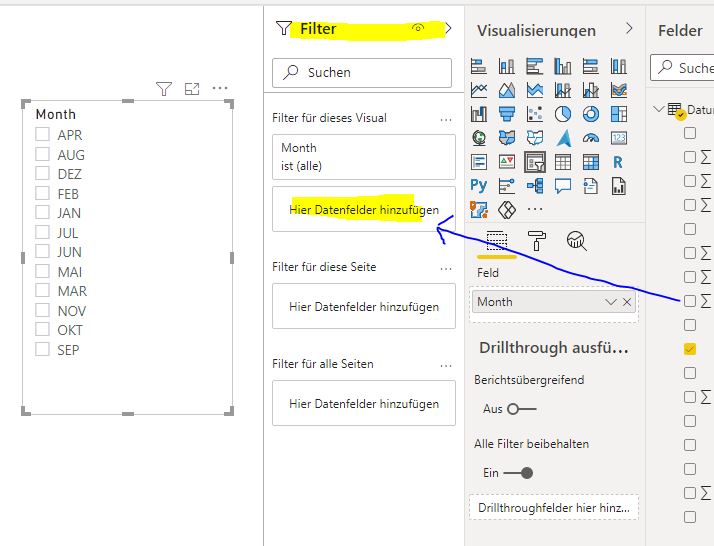Image resolution: width=714 pixels, height=546 pixels.
Task: Click the search box in the Felder pane
Action: pos(682,68)
